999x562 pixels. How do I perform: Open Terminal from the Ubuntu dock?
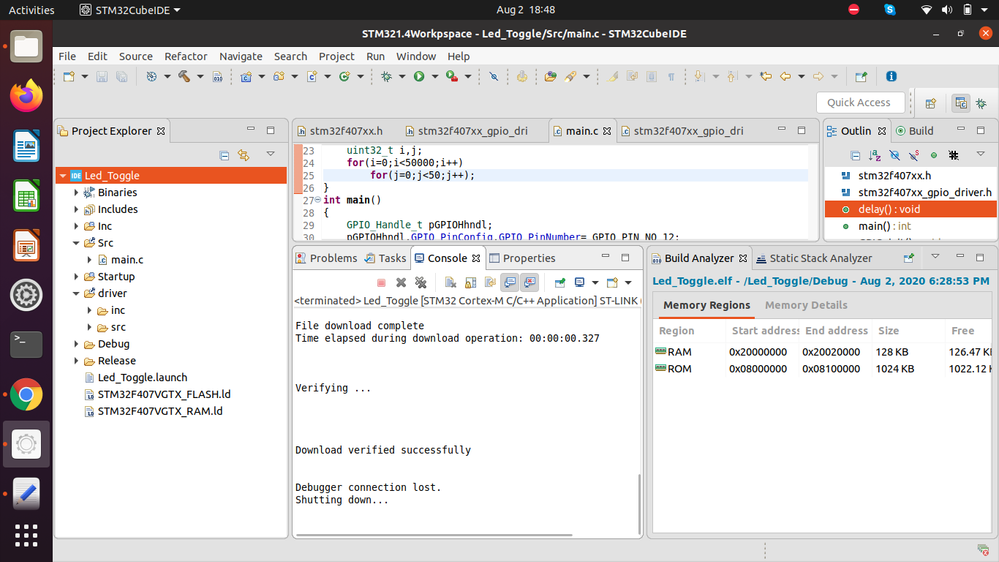pos(26,344)
